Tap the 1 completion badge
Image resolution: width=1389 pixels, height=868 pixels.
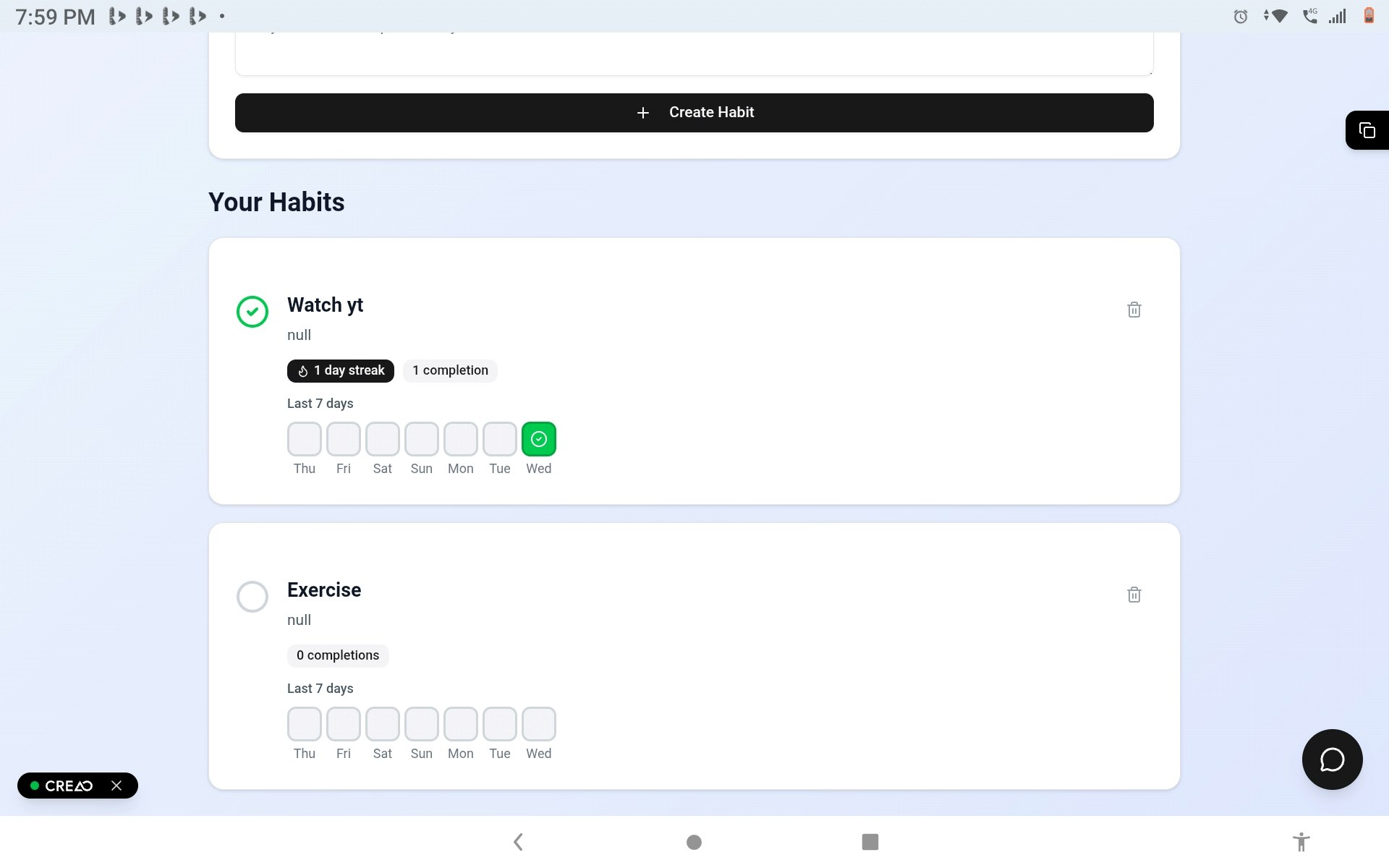450,370
